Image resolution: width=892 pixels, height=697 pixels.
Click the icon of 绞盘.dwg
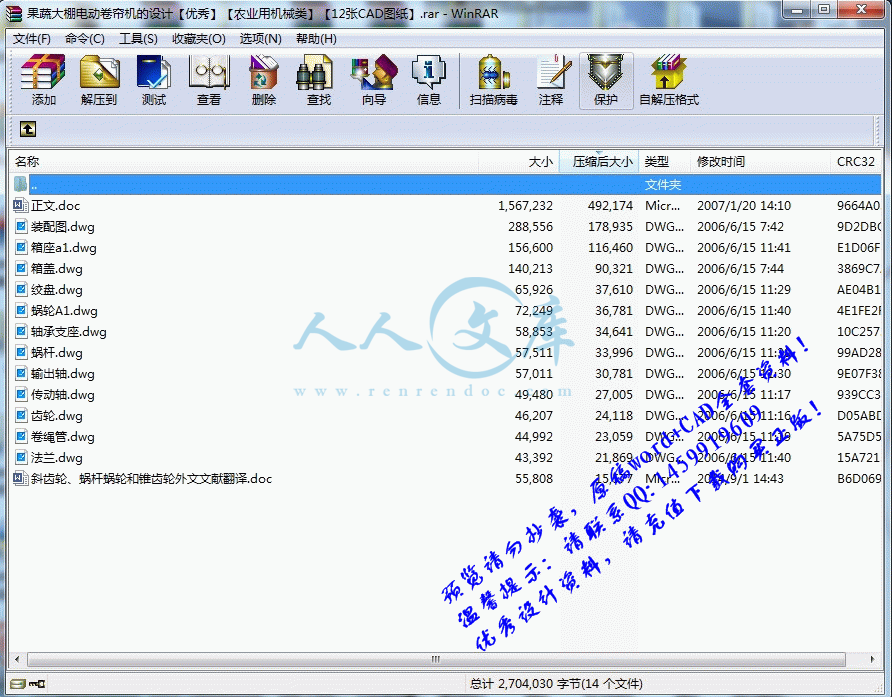point(21,290)
